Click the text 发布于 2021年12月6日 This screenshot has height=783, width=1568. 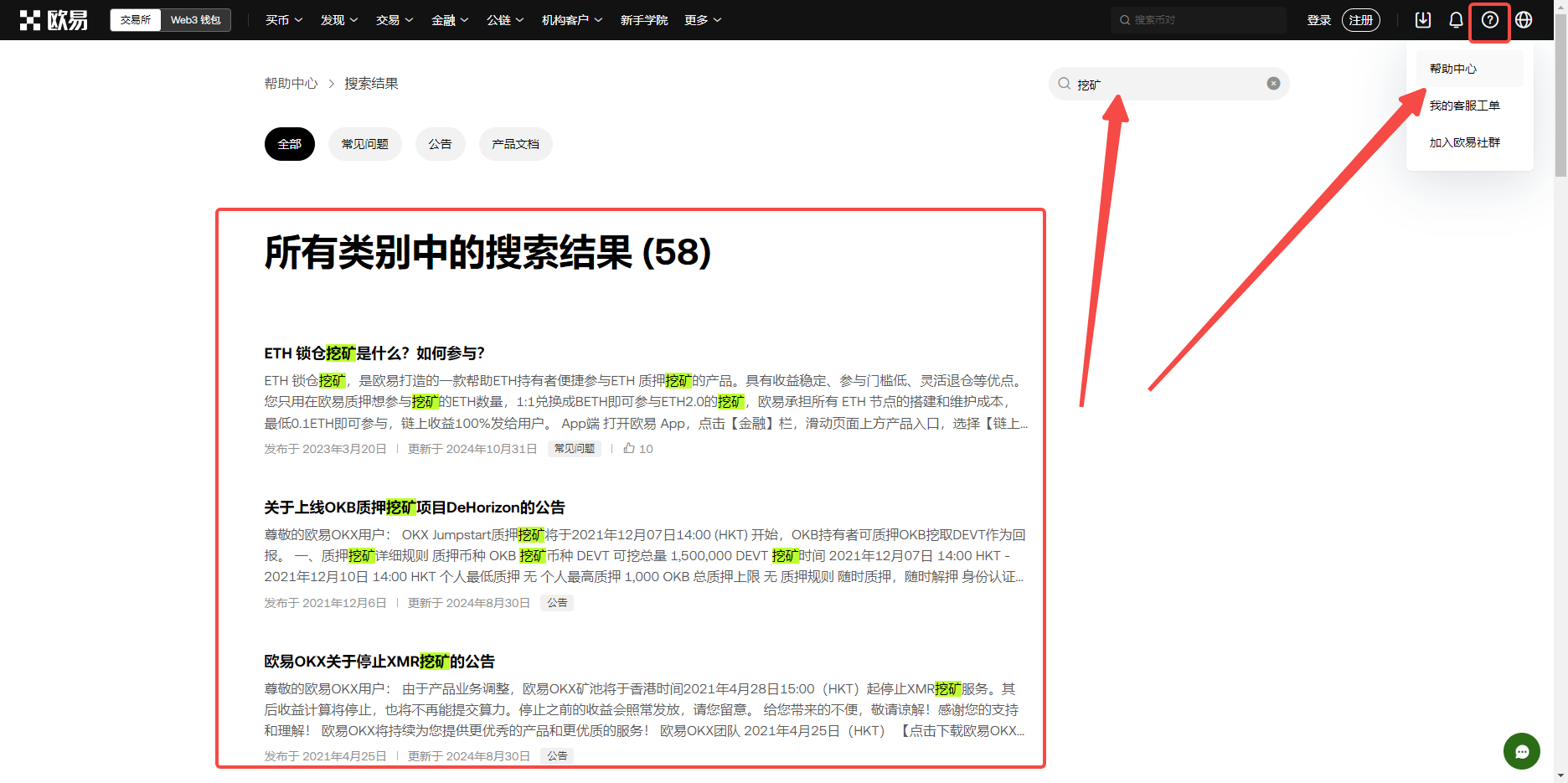coord(325,603)
